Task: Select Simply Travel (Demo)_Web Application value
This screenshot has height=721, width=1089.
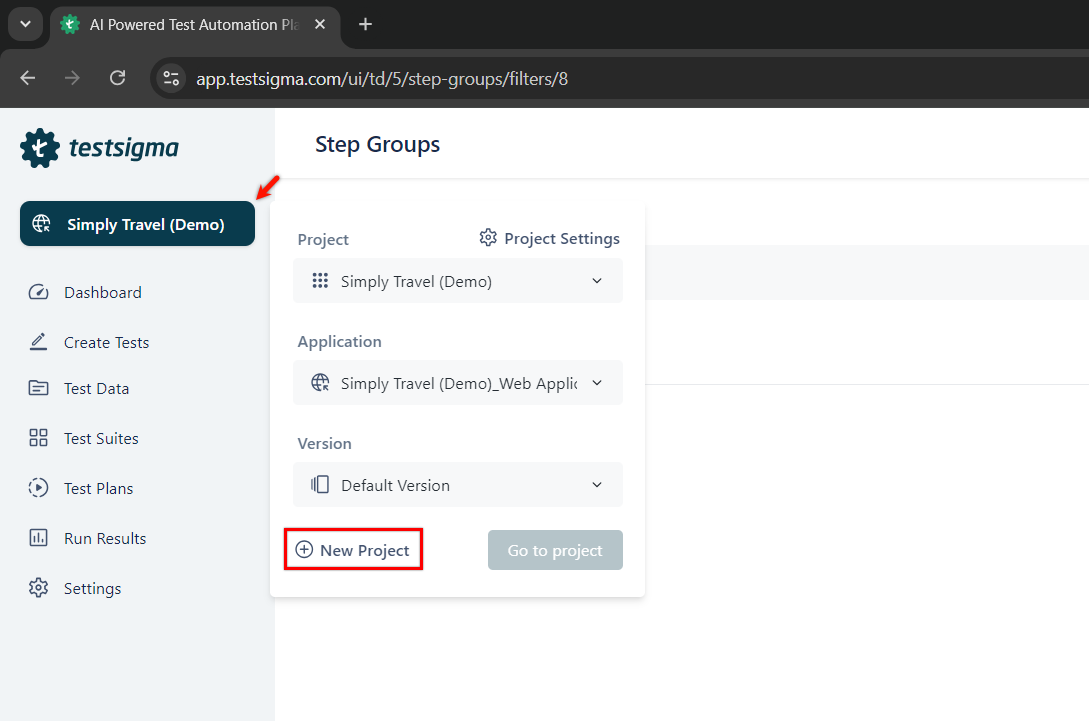Action: (458, 383)
